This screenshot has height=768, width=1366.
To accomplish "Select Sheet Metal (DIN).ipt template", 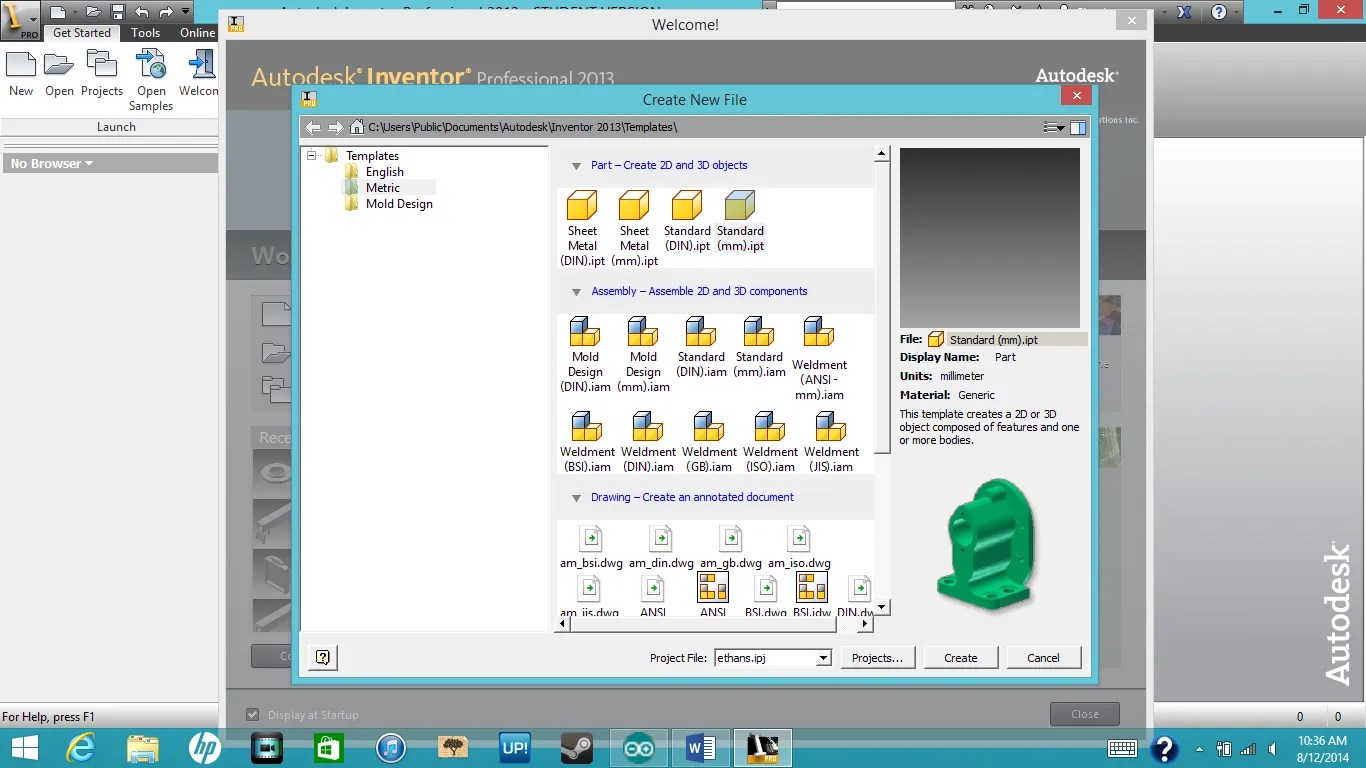I will (582, 229).
